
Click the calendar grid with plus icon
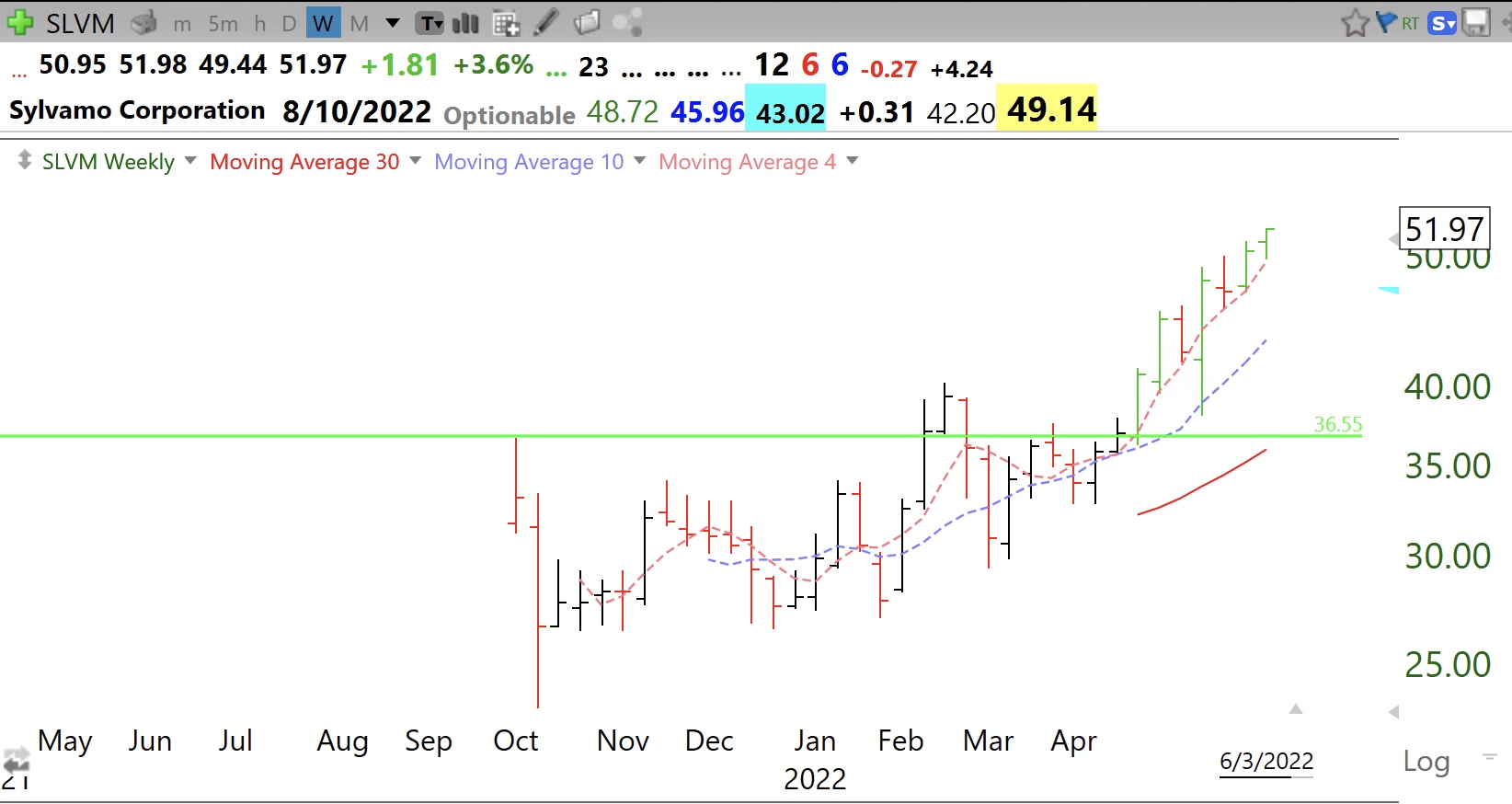[x=506, y=23]
